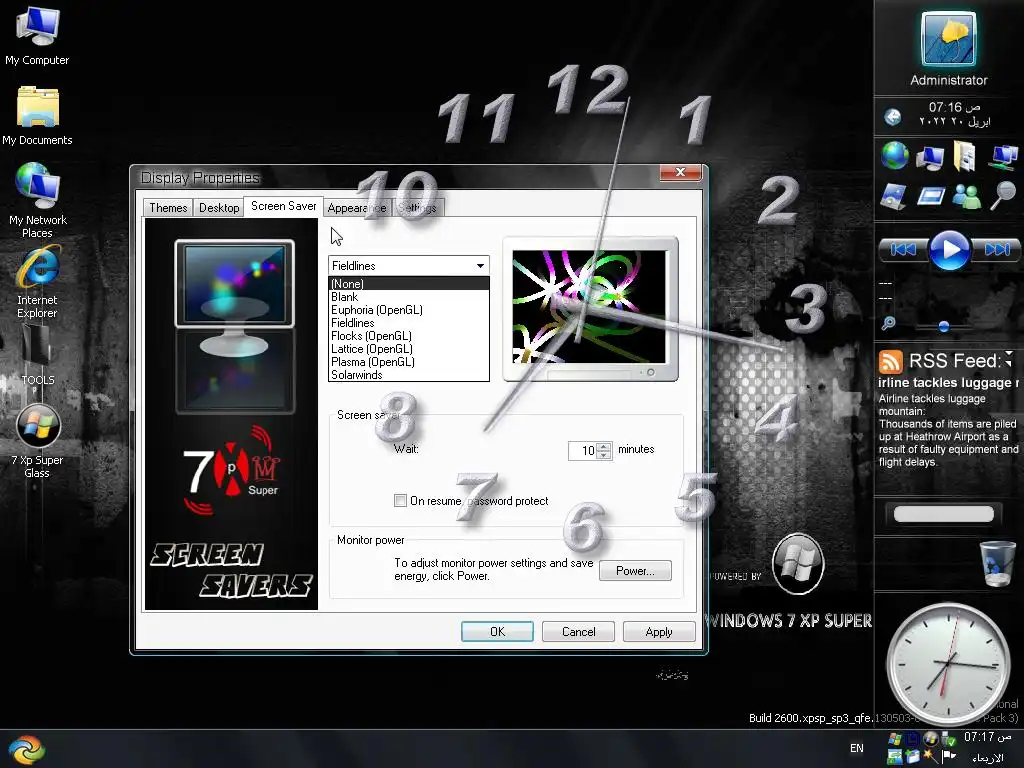1024x768 pixels.
Task: Launch Internet Explorer from the desktop
Action: coord(37,282)
